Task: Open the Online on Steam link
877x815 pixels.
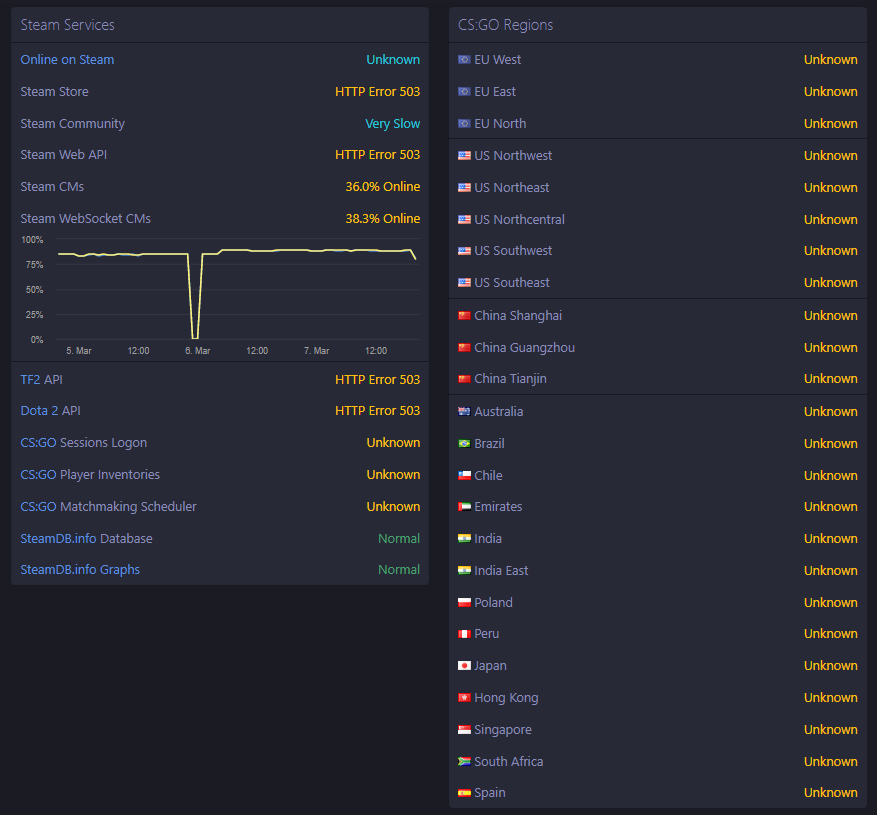Action: click(x=67, y=59)
